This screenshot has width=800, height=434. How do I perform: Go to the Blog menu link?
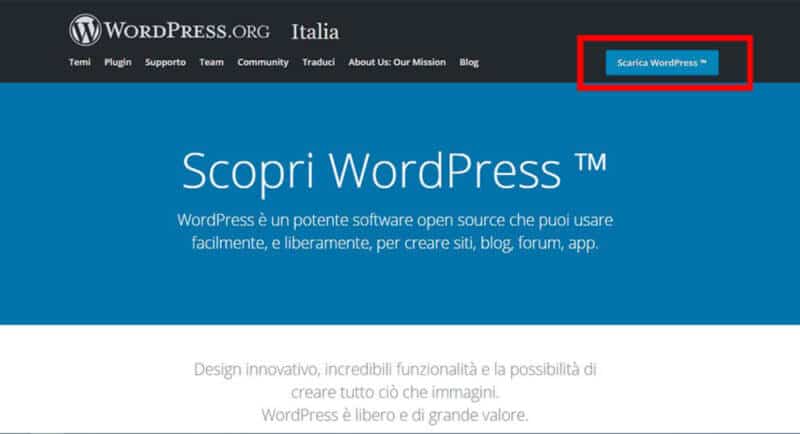pos(469,62)
